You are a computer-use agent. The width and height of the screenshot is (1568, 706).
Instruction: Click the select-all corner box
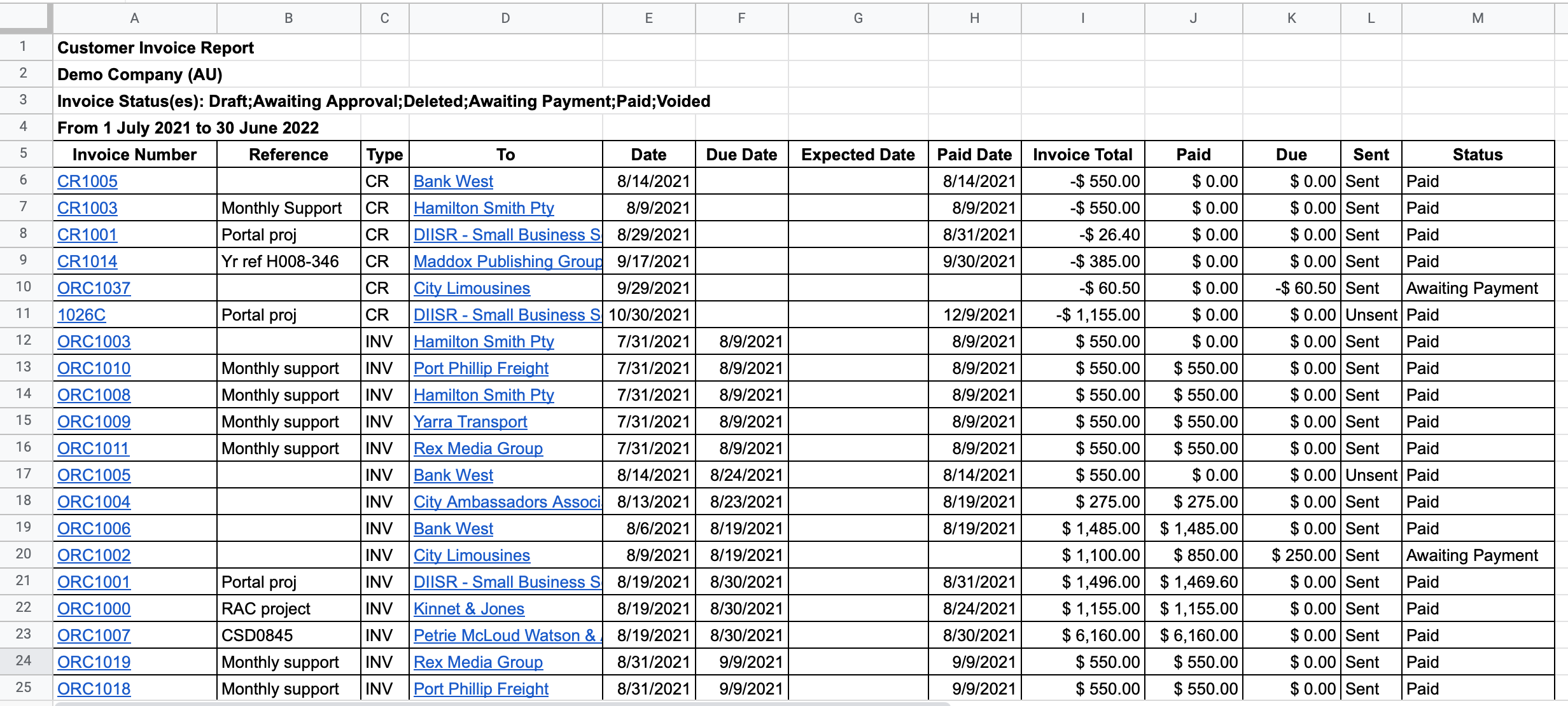pyautogui.click(x=25, y=17)
